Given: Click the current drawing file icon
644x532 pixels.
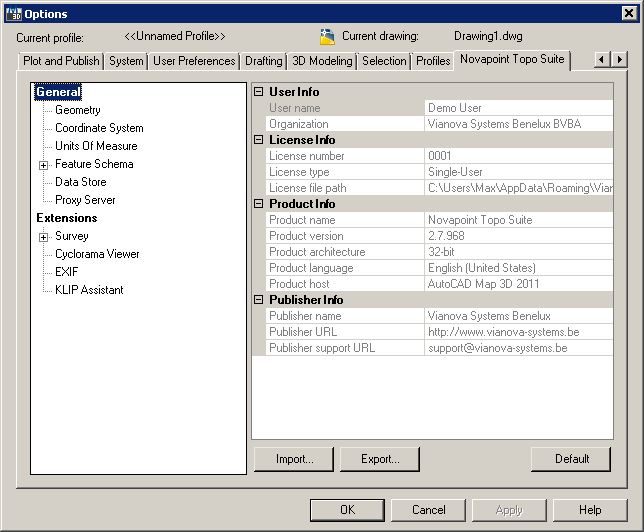Looking at the screenshot, I should coord(327,37).
